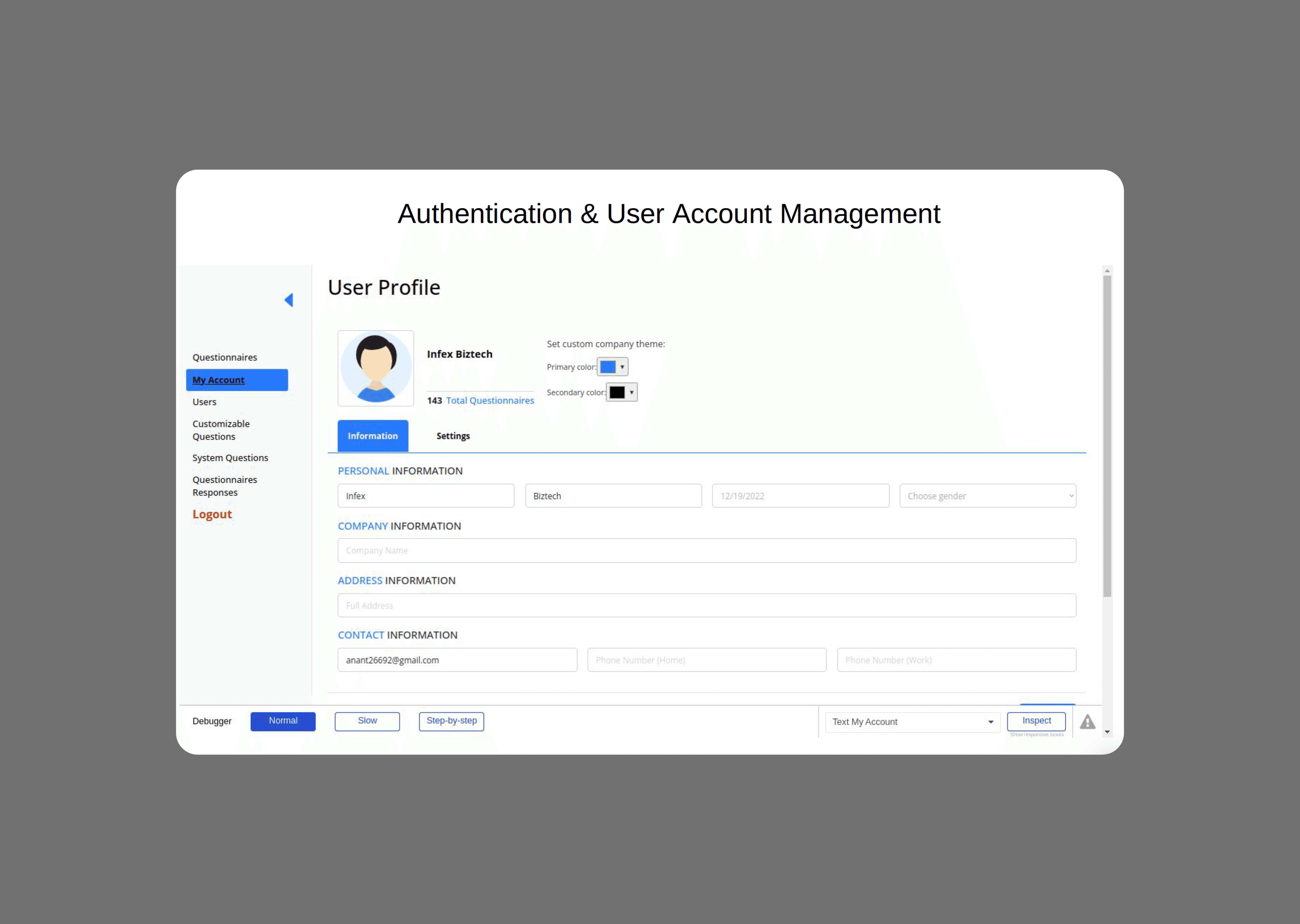Click the 12/19/2022 date field
Screen dimensions: 1300x924
pyautogui.click(x=800, y=496)
